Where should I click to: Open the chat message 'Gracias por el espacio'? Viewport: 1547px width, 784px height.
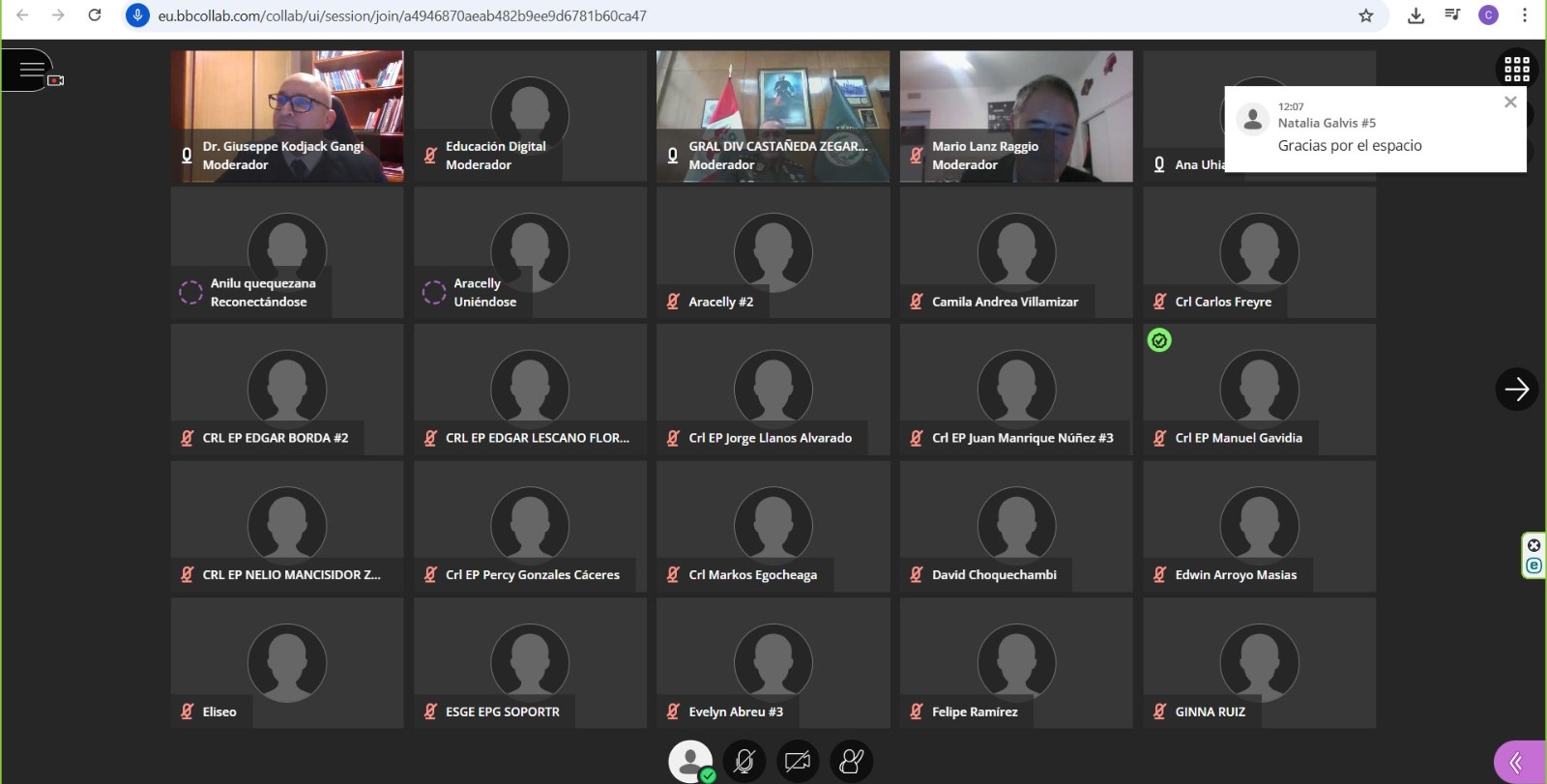tap(1350, 146)
